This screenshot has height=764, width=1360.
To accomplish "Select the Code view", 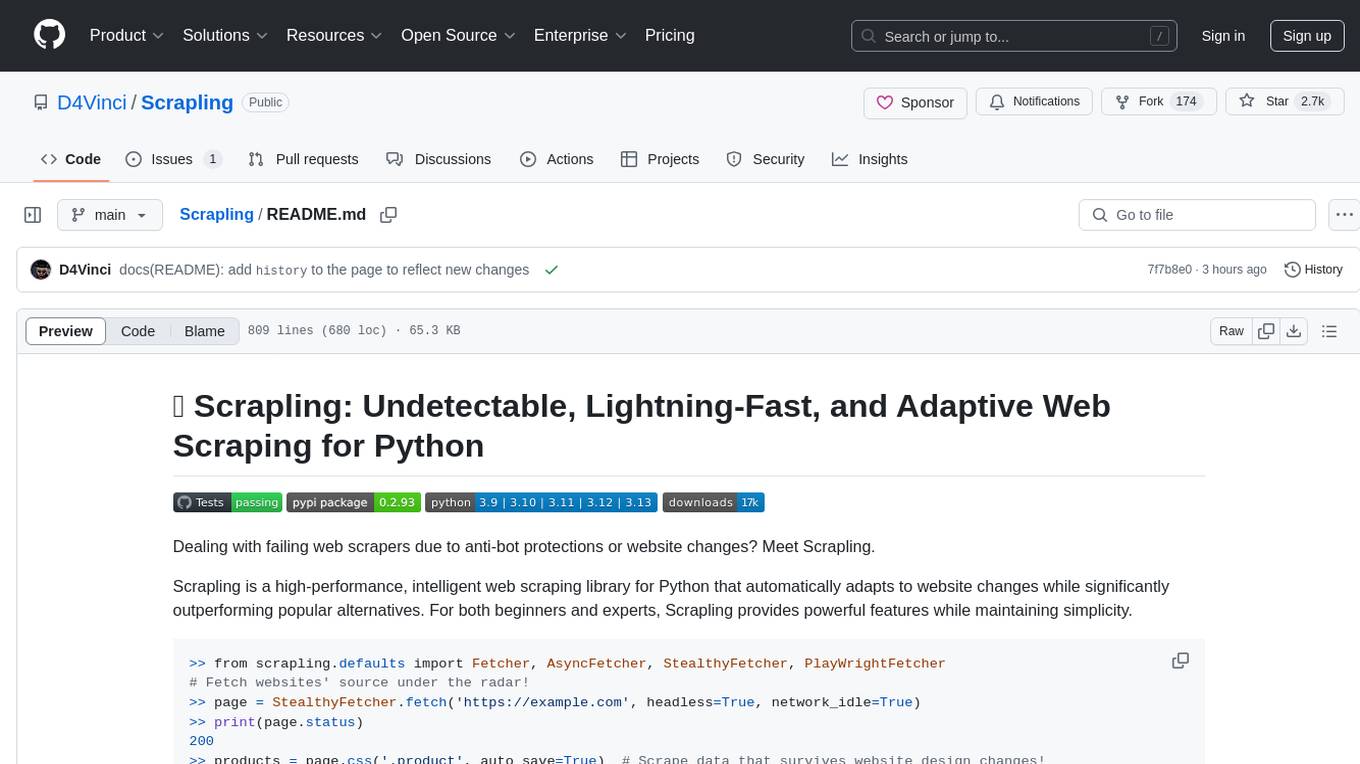I will tap(138, 331).
